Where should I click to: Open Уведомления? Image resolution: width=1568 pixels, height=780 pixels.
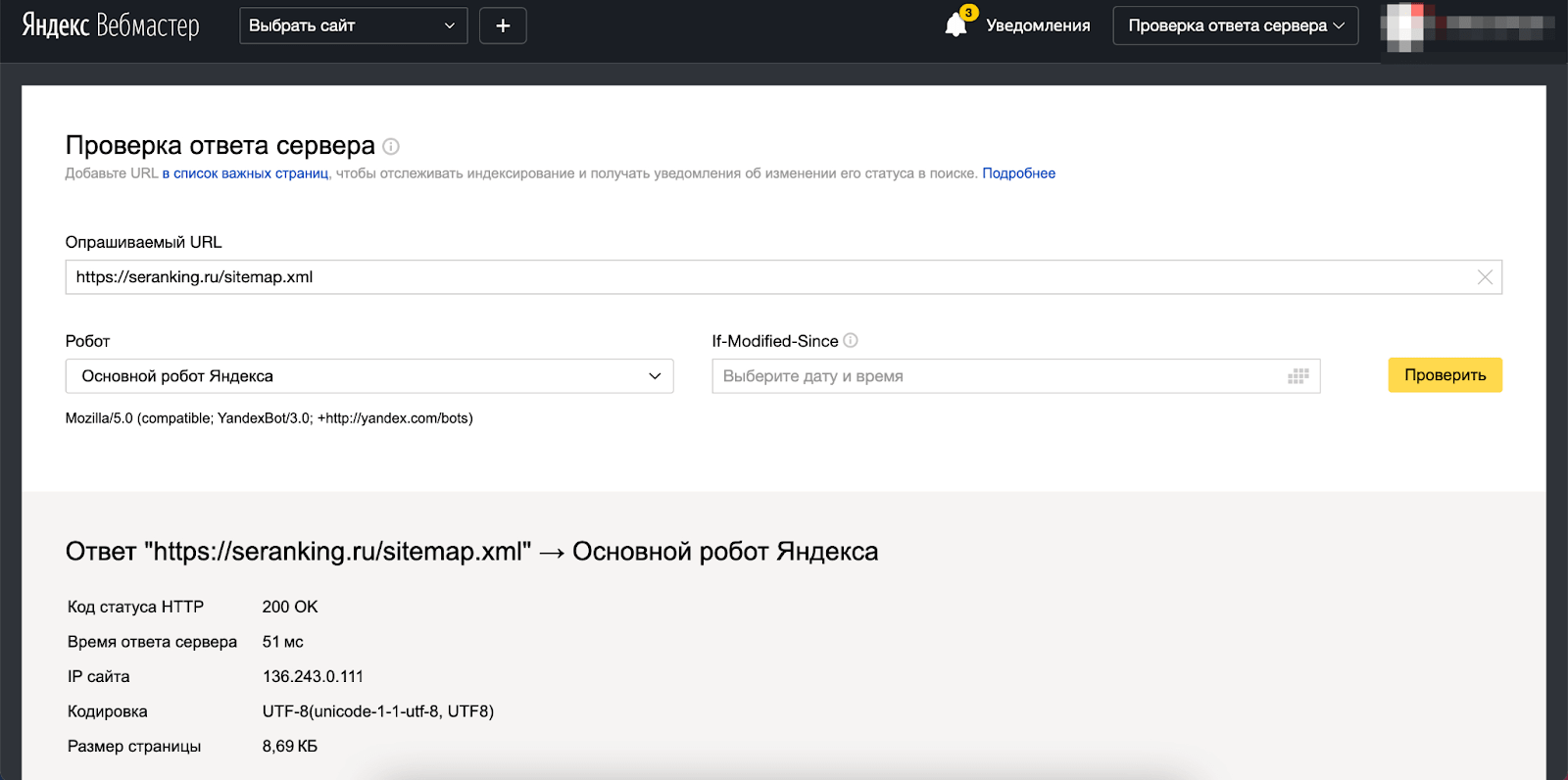click(x=1038, y=25)
